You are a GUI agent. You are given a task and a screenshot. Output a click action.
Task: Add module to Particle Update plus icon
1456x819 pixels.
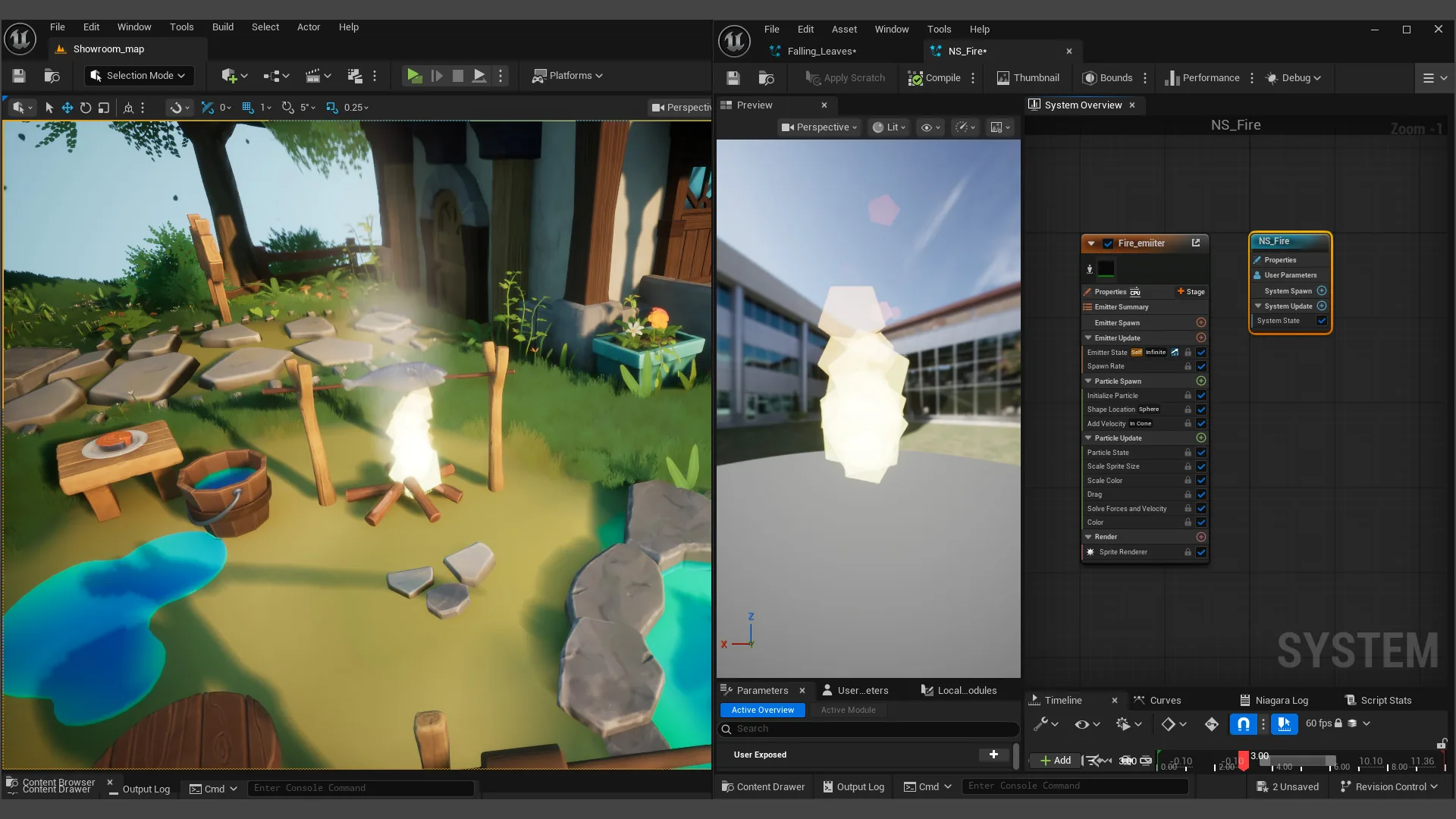coord(1201,438)
